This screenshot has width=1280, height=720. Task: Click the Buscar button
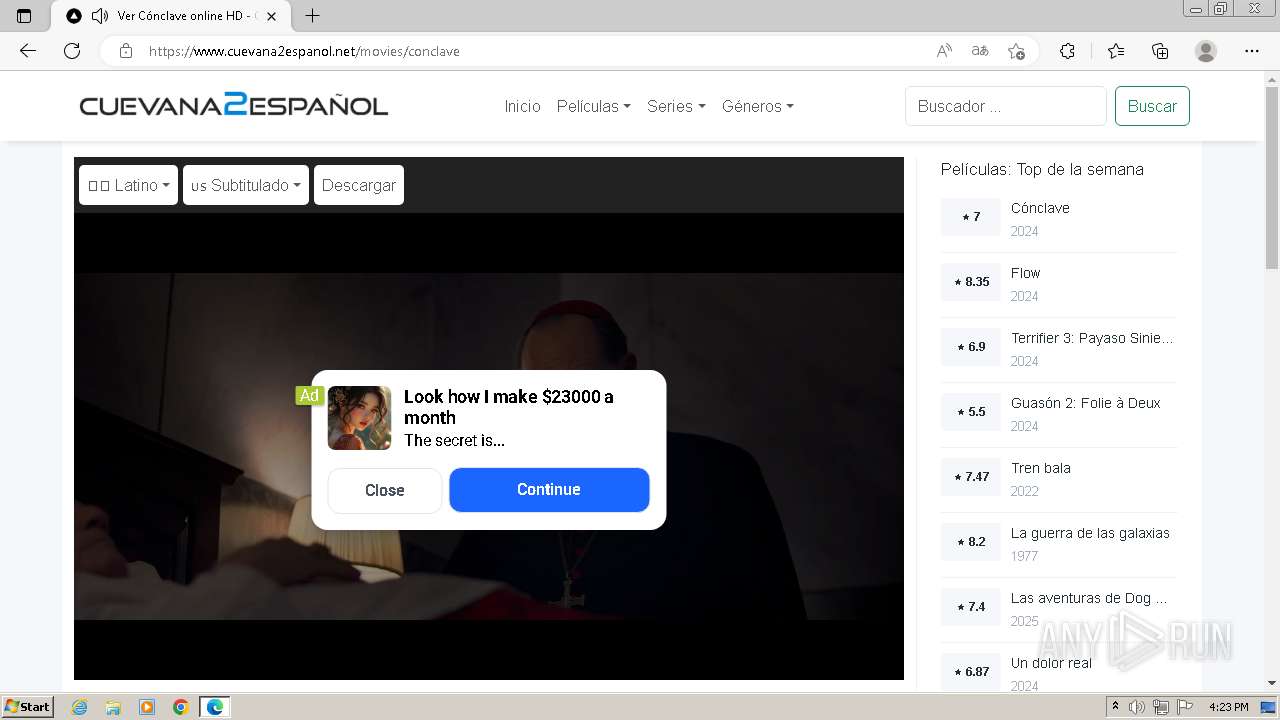point(1152,106)
